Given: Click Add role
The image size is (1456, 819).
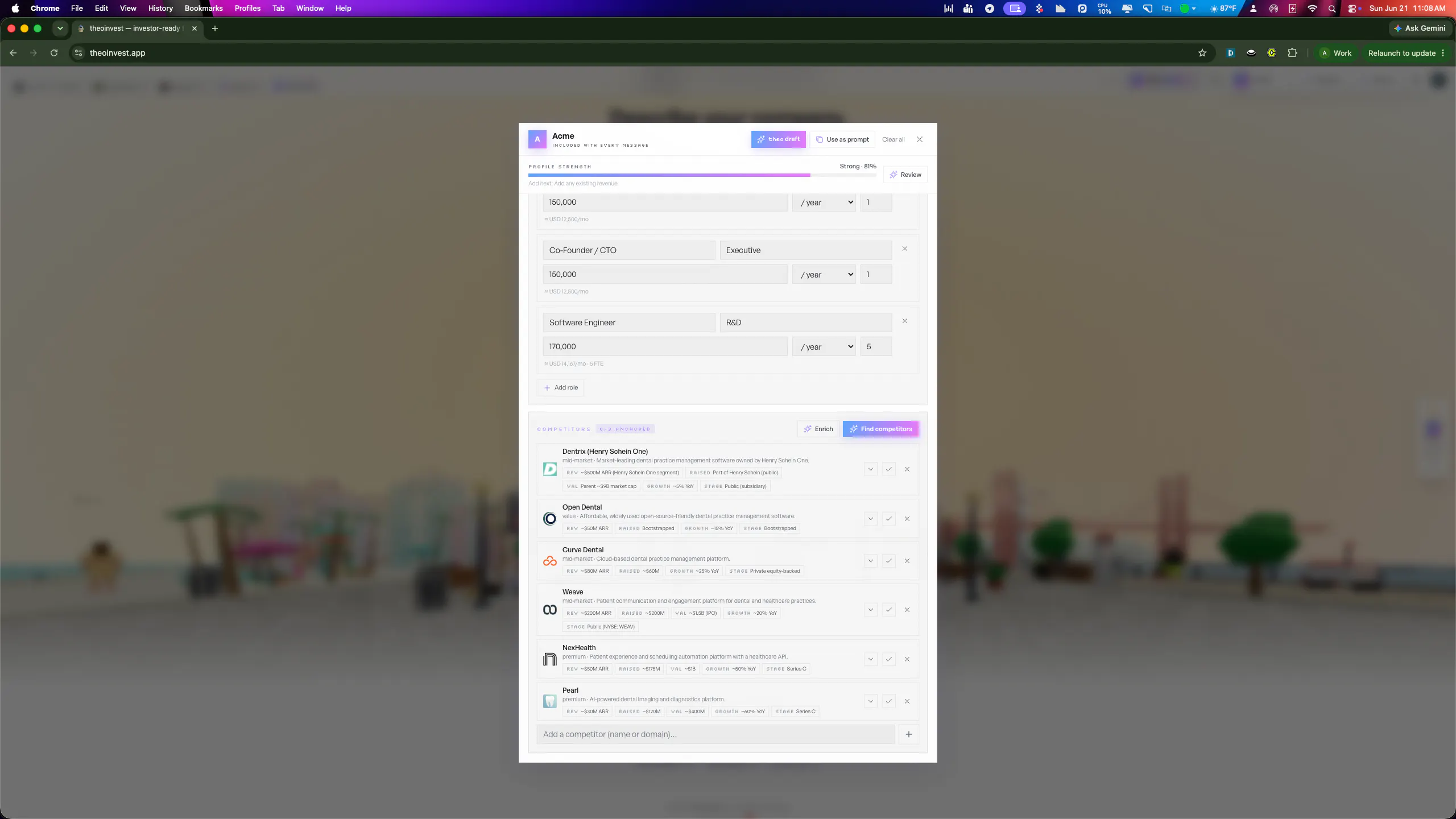Looking at the screenshot, I should [561, 388].
